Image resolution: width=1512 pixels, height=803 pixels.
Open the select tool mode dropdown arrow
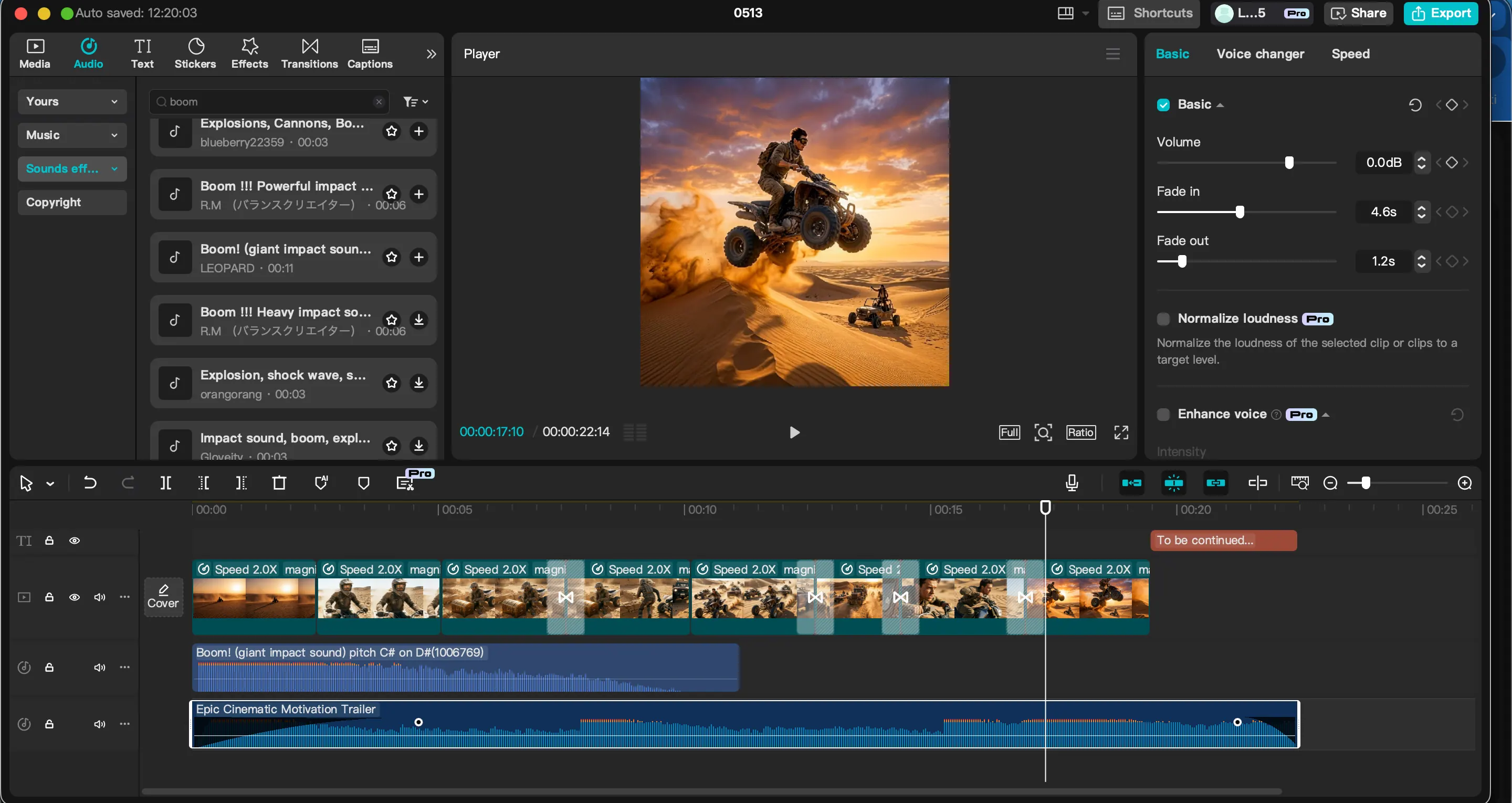coord(50,484)
